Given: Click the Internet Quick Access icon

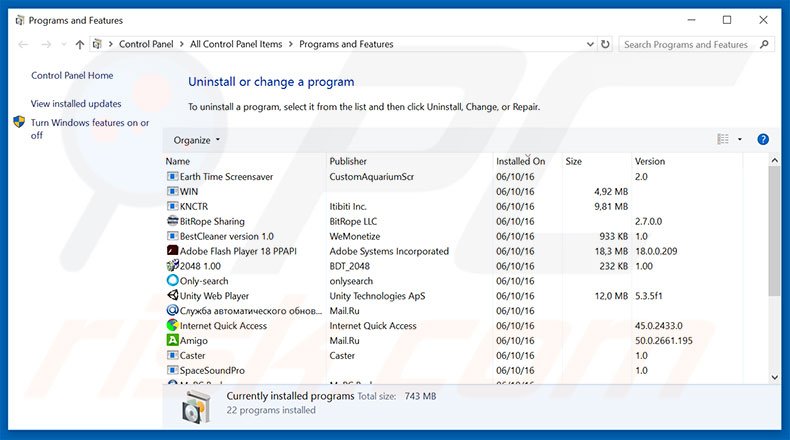Looking at the screenshot, I should pos(172,326).
